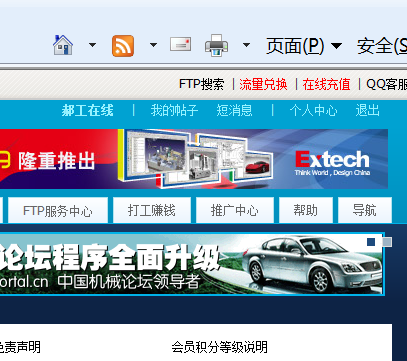Image resolution: width=407 pixels, height=361 pixels.
Task: Open the 安全(S) menu
Action: 382,46
